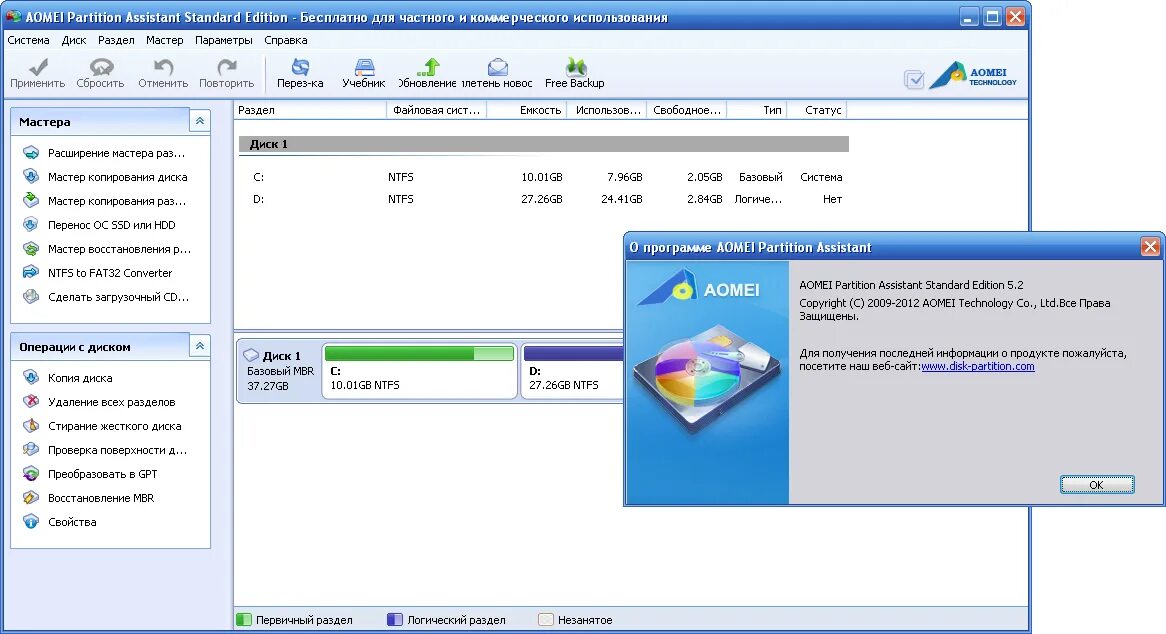
Task: Select the C: partition row in the list
Action: (544, 177)
